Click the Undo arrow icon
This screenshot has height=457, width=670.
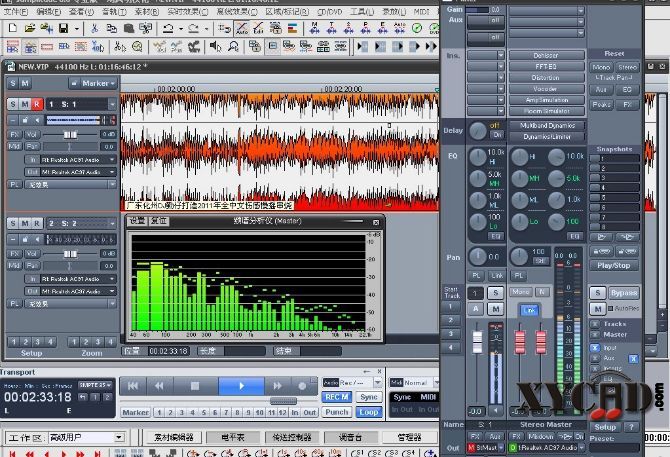(168, 29)
